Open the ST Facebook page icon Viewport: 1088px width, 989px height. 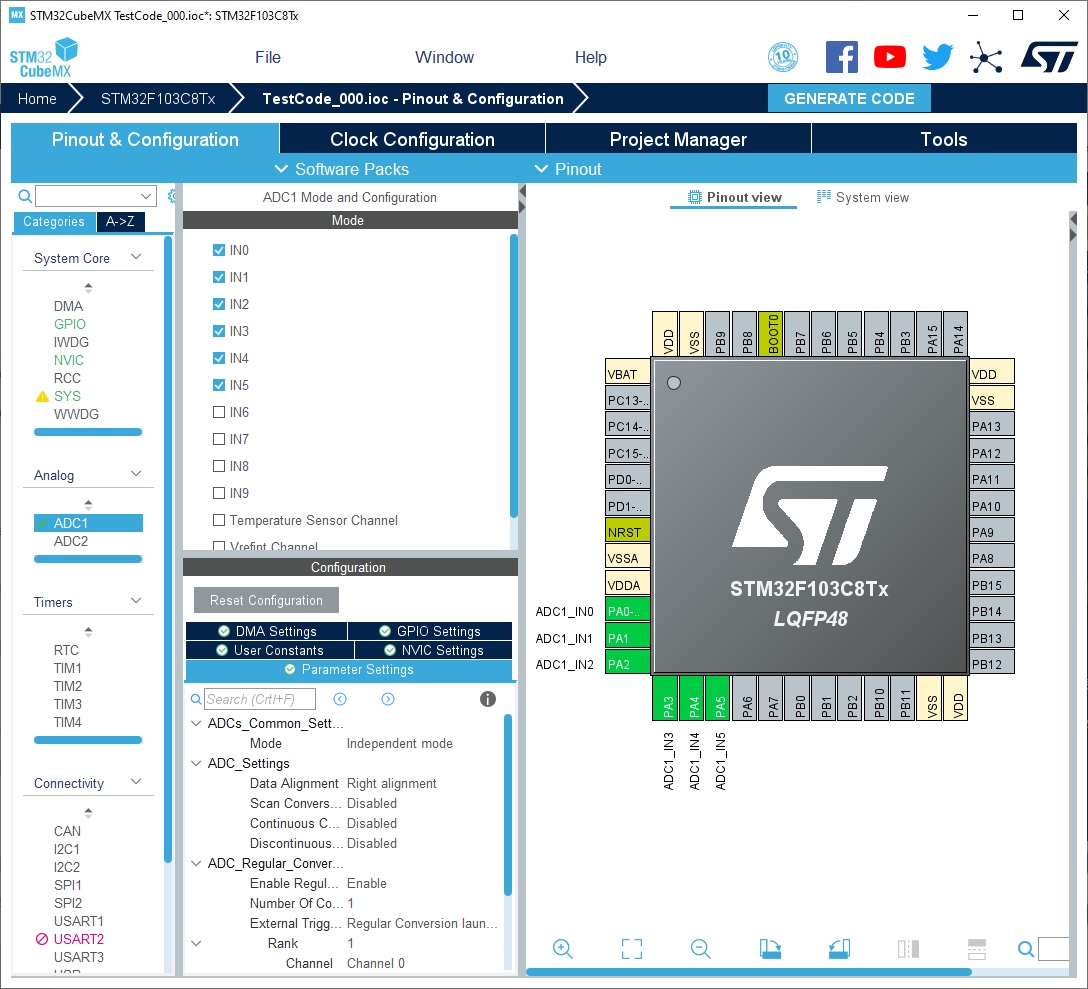842,57
